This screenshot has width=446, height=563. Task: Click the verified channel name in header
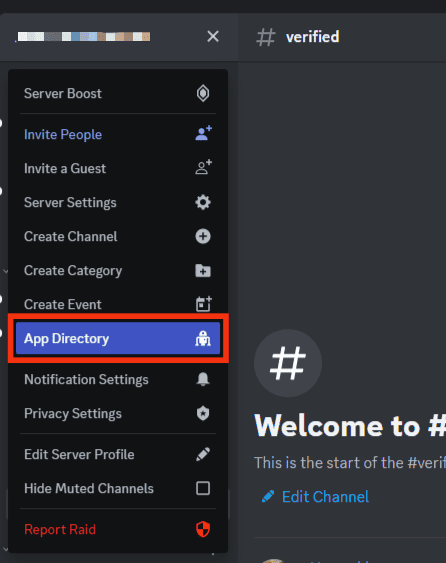coord(312,37)
